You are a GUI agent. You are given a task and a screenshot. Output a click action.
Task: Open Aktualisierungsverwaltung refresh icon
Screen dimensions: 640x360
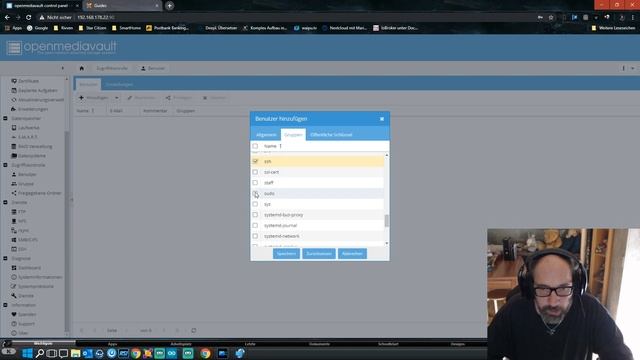(14, 100)
